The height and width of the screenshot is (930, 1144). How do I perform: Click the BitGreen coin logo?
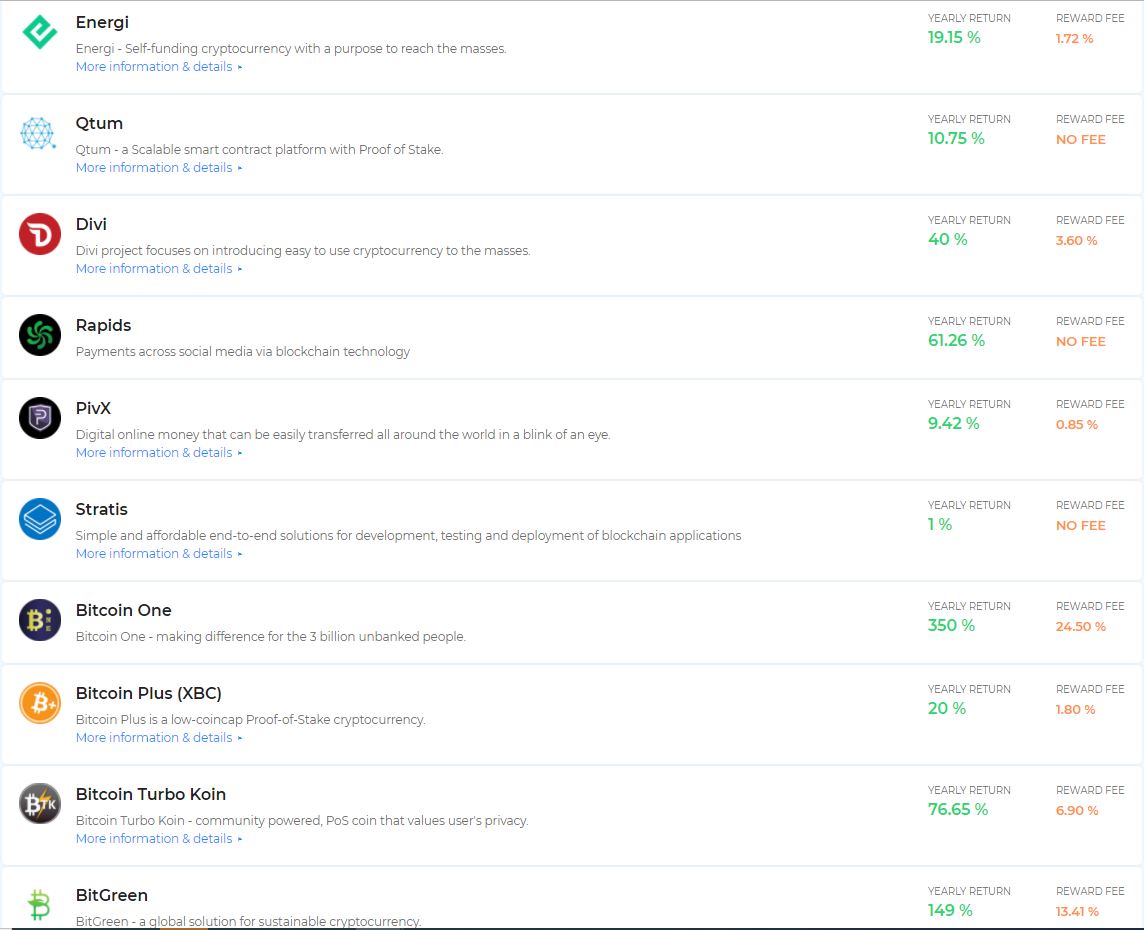[x=39, y=904]
